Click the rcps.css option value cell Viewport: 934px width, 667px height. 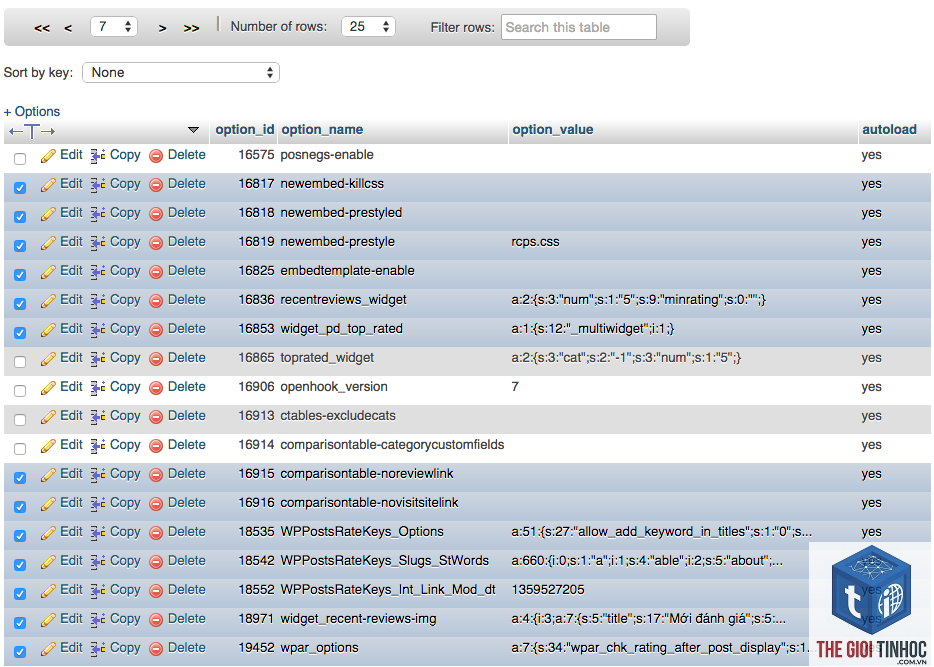[x=535, y=242]
